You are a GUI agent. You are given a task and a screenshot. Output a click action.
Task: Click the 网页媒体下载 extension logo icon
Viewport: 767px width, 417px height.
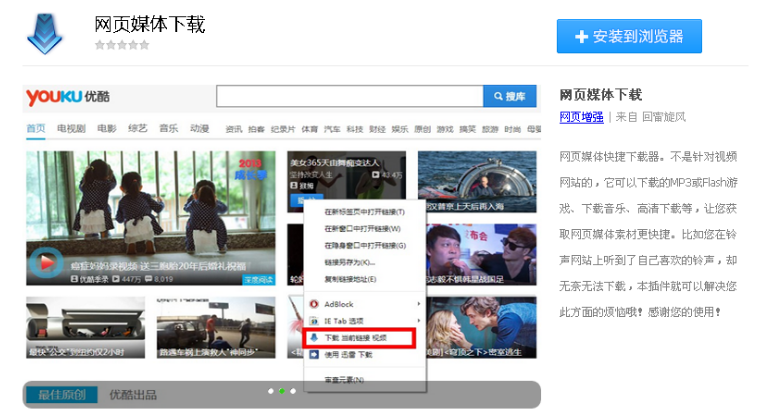[45, 33]
